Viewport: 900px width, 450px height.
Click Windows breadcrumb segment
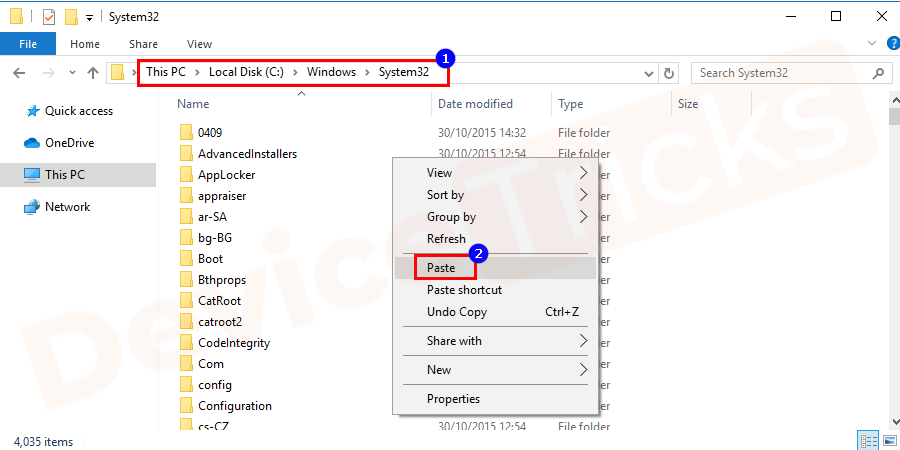(331, 72)
